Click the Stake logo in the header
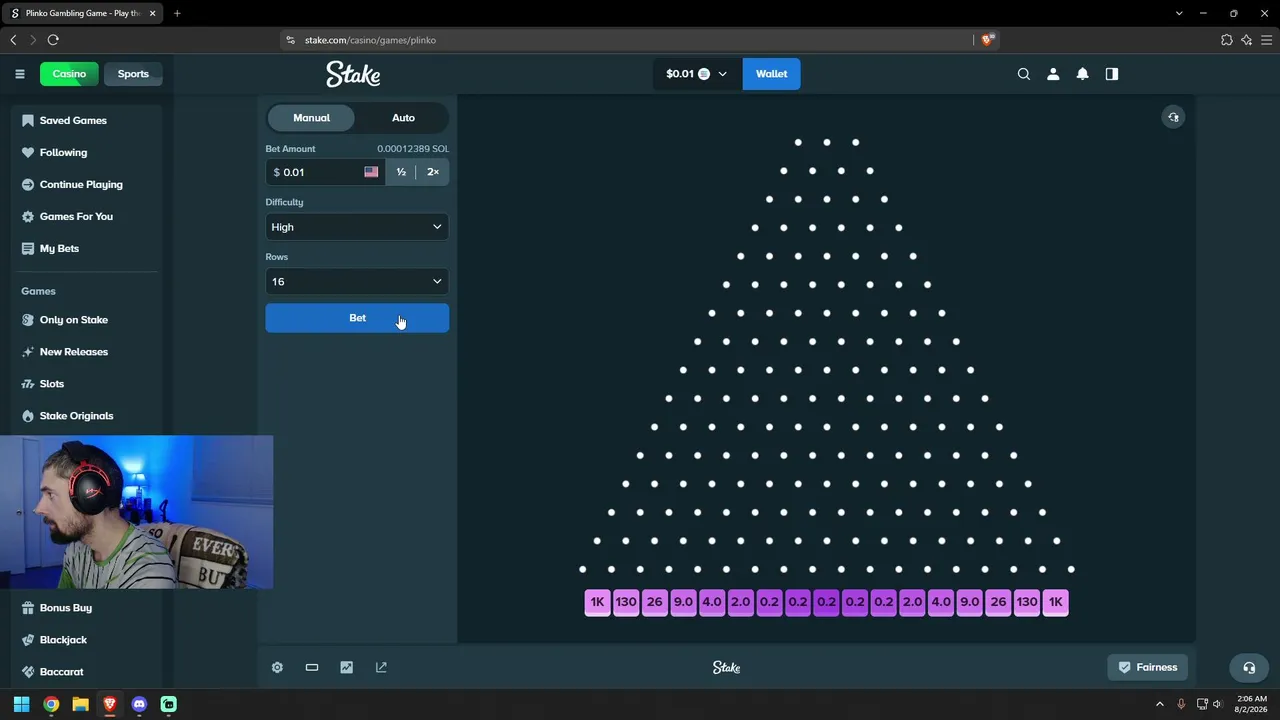Image resolution: width=1280 pixels, height=720 pixels. [353, 74]
